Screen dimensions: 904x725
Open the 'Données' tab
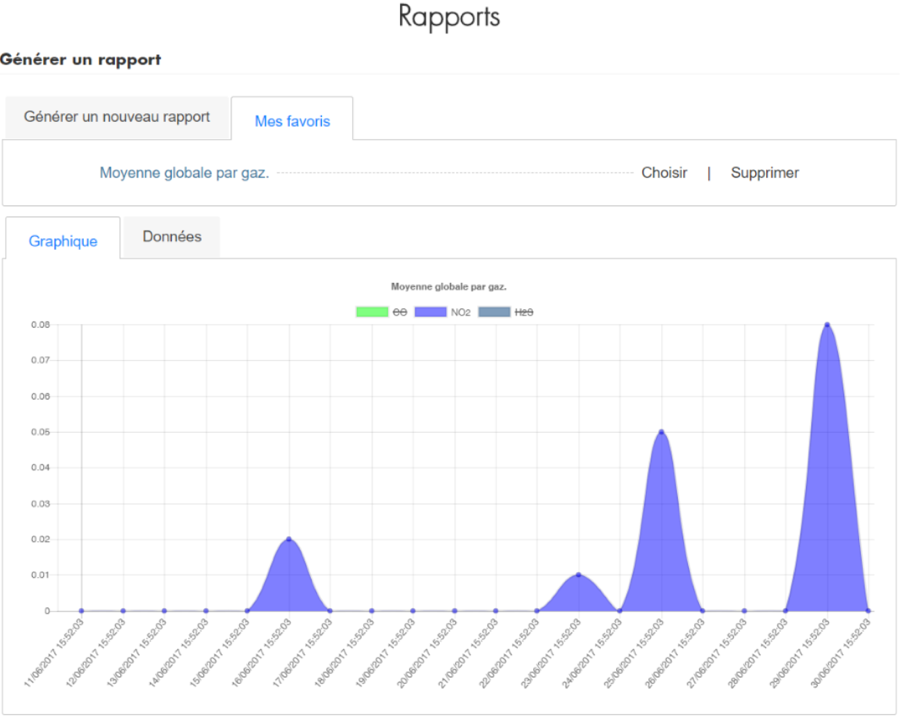(172, 237)
